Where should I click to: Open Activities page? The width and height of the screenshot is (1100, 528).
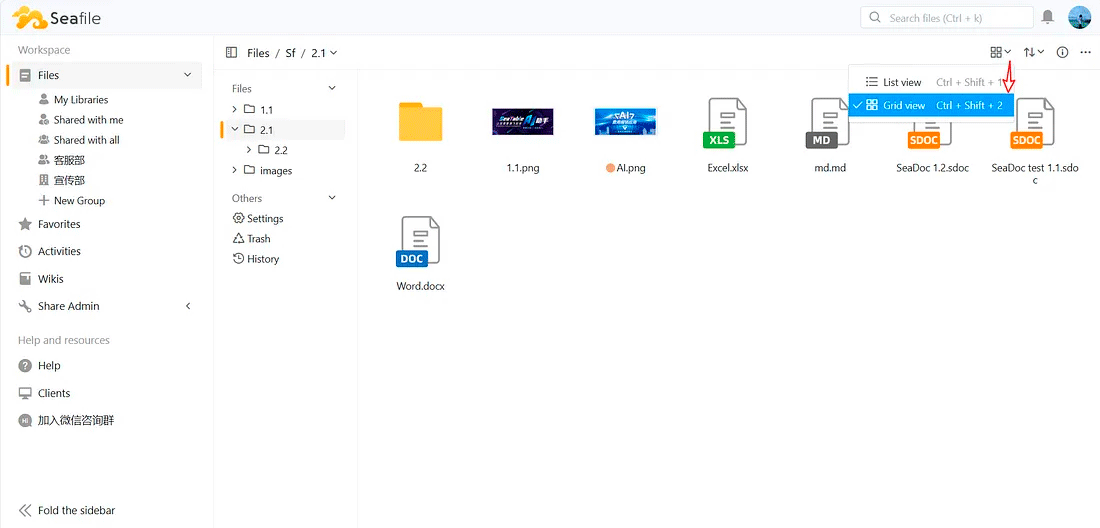[59, 251]
